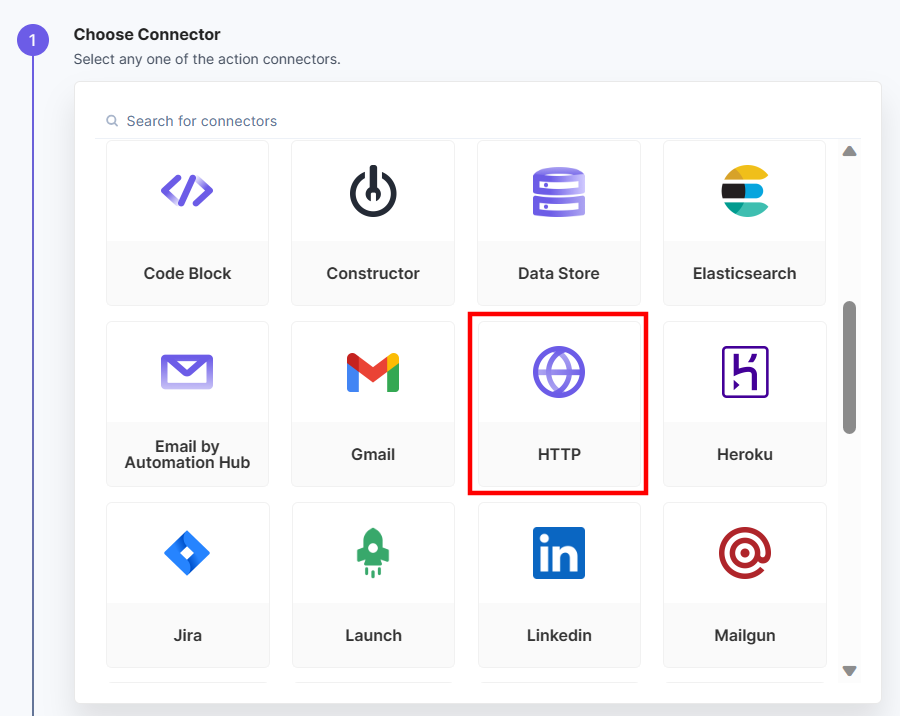
Task: Click the step 1 circle indicator
Action: point(33,41)
